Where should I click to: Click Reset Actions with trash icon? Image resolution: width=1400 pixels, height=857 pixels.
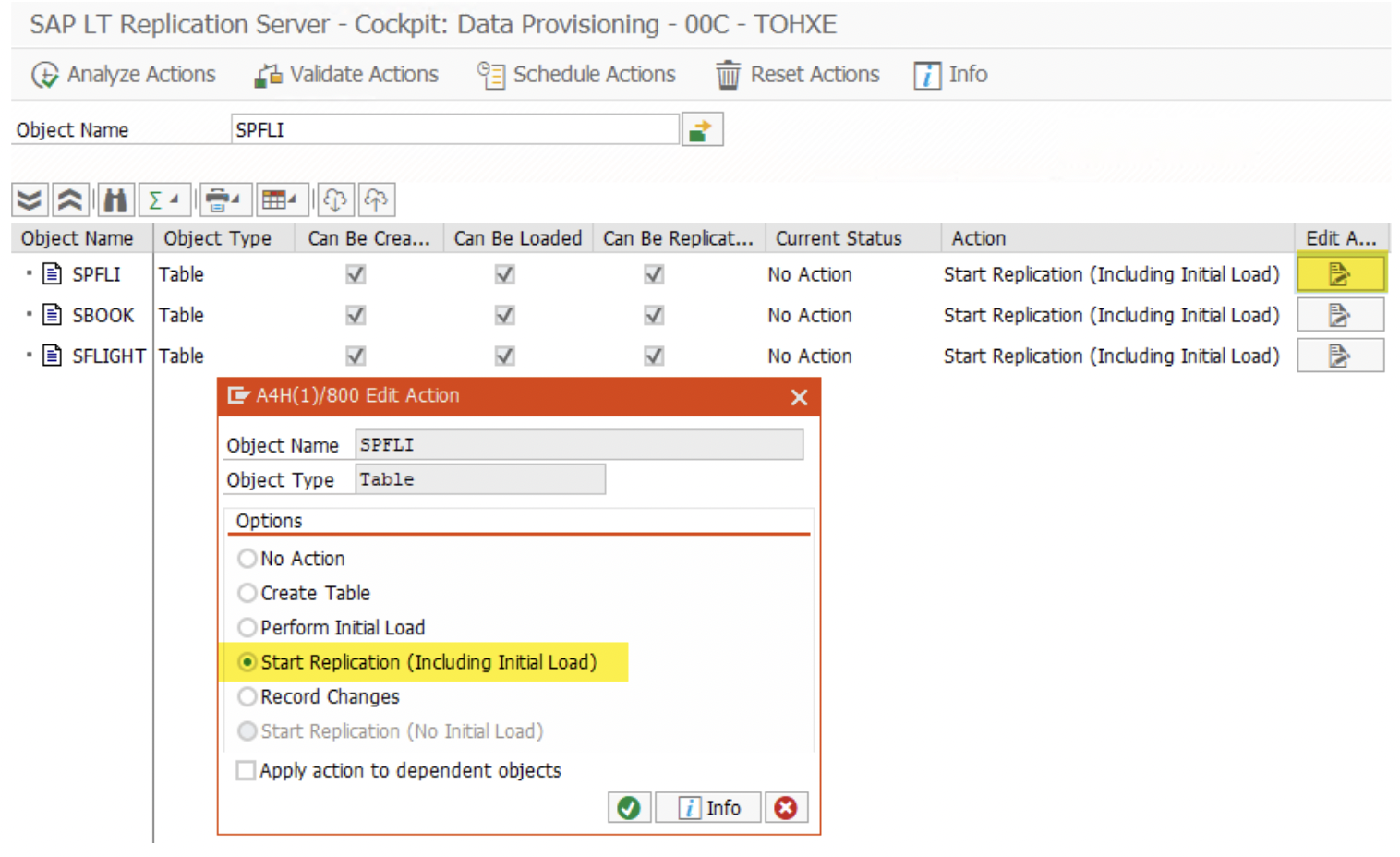798,75
